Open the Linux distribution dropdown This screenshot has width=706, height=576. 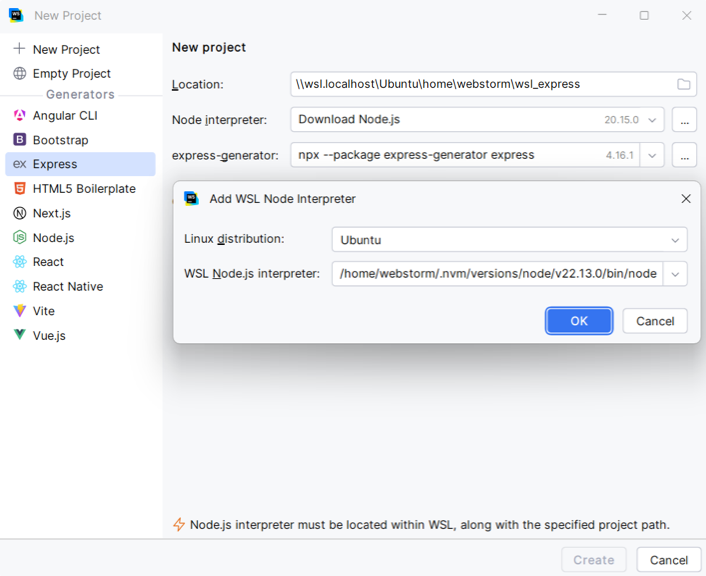point(676,240)
